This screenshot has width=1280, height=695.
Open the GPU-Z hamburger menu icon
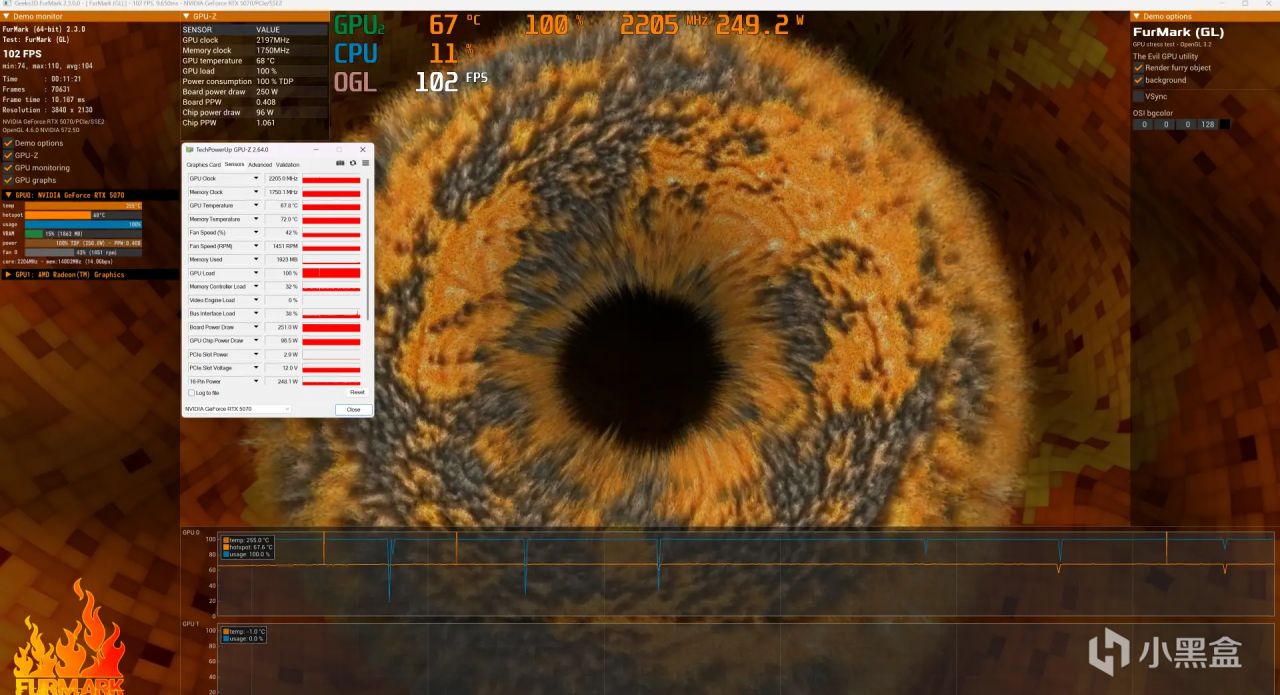[365, 163]
